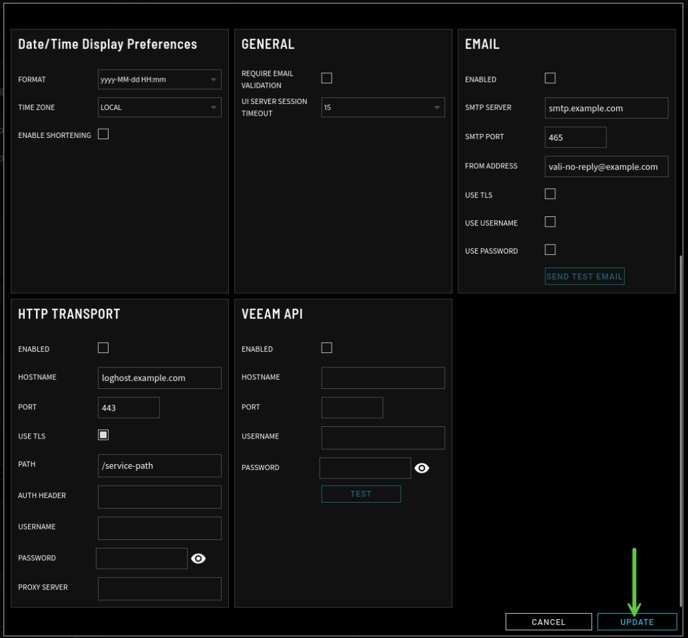Click the Veeam API Test button

click(x=361, y=494)
